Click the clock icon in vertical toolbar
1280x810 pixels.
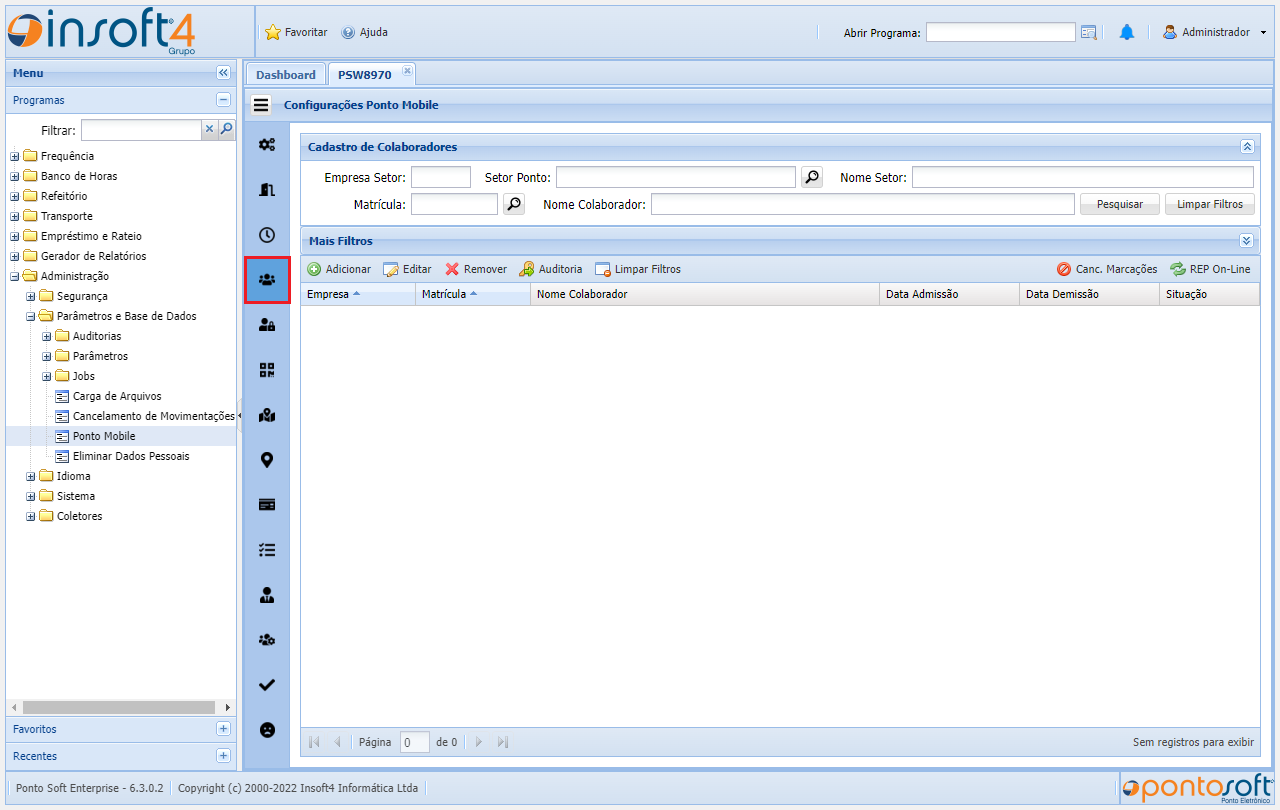pos(267,235)
